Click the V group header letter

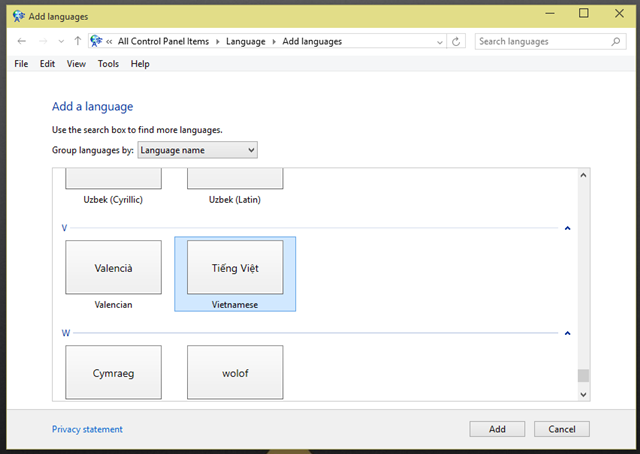[64, 228]
